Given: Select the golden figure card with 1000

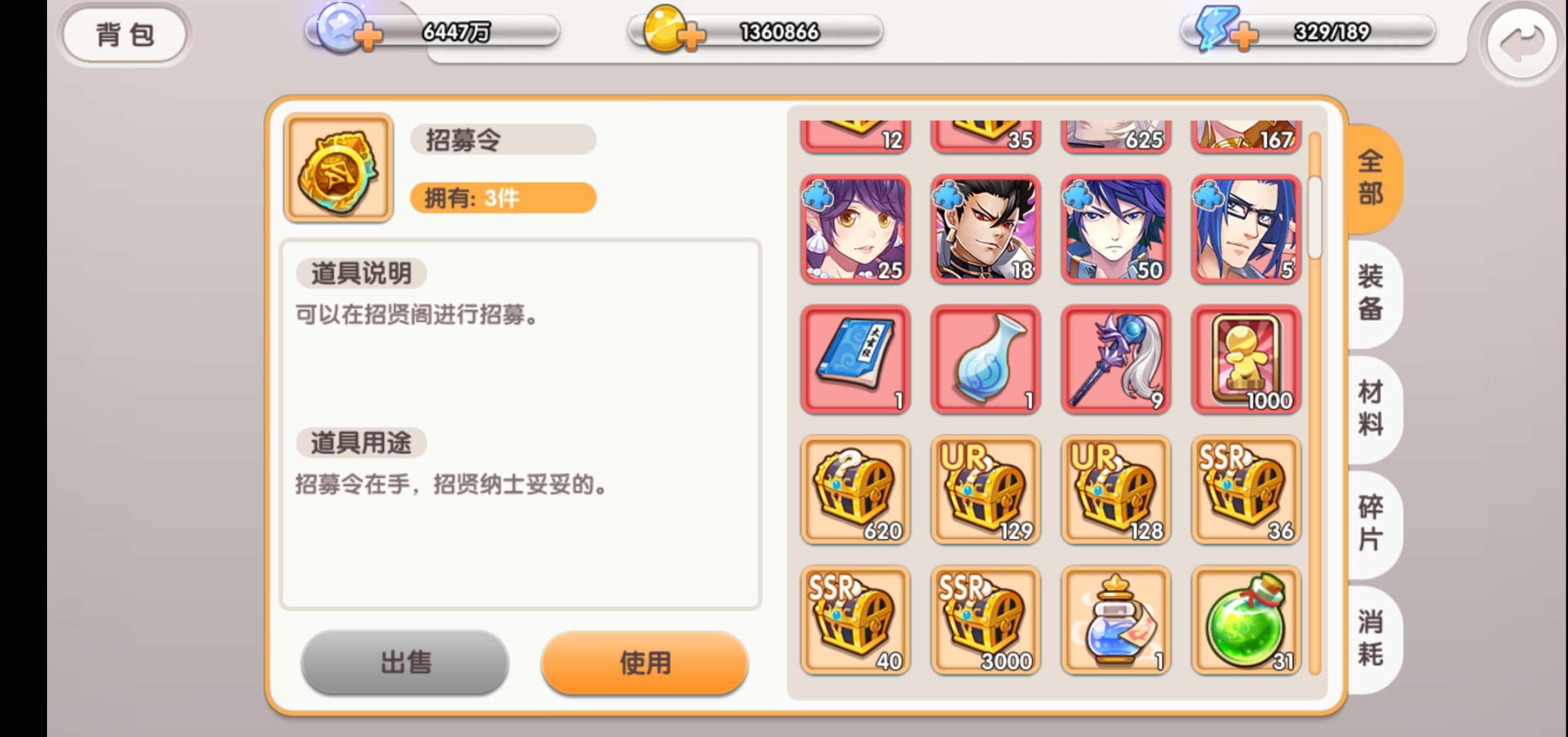Looking at the screenshot, I should point(1246,359).
